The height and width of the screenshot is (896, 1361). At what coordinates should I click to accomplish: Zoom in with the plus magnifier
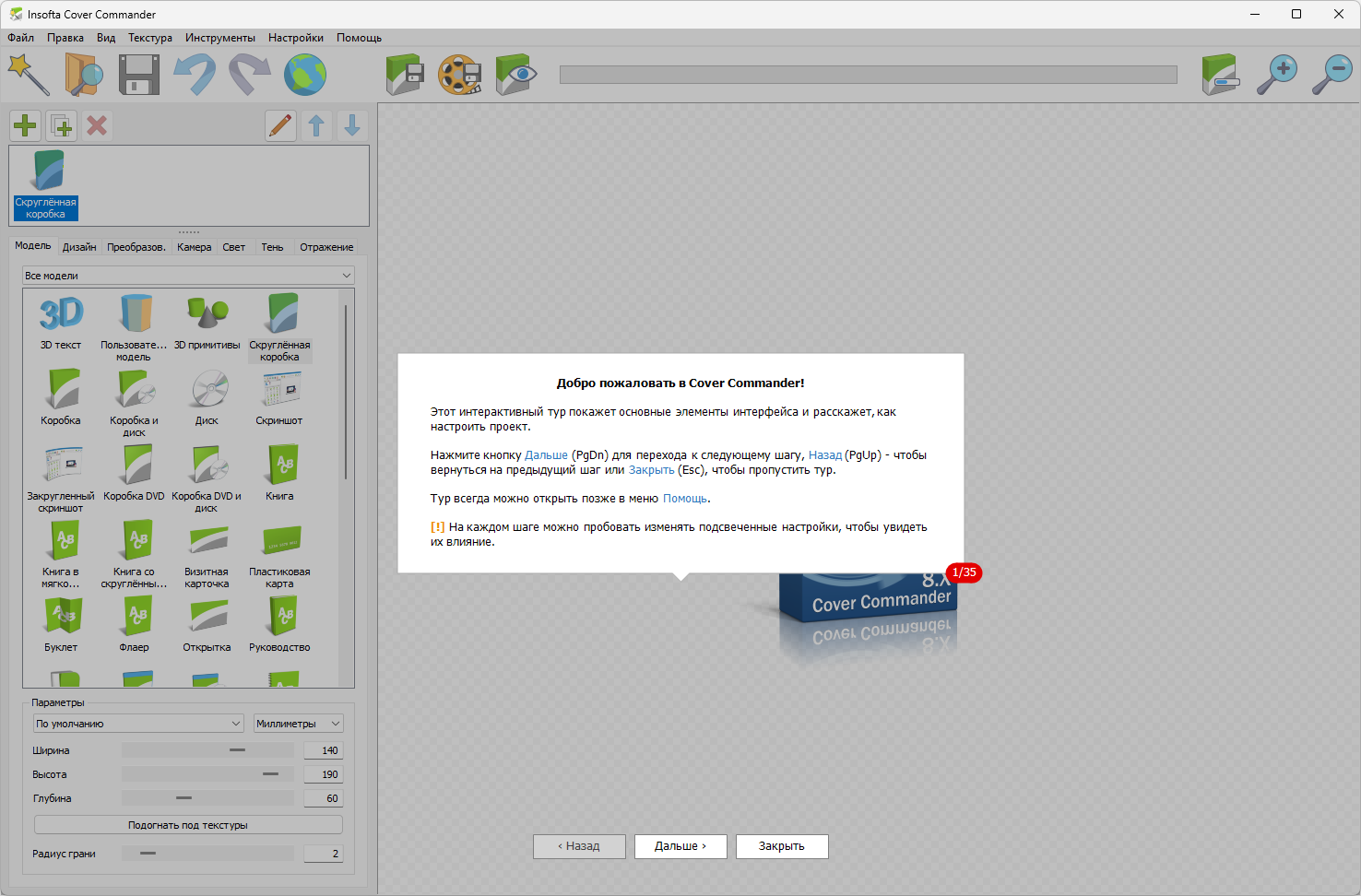point(1277,75)
